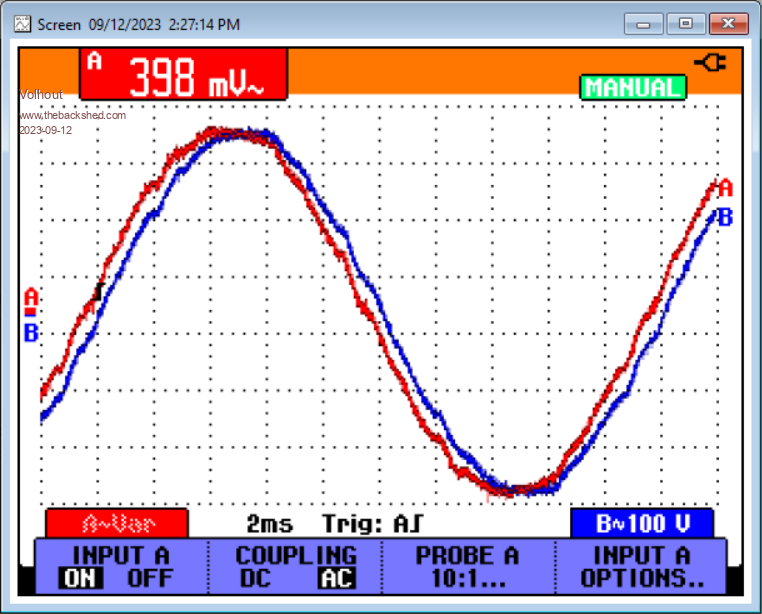Set COUPLING to AC
The image size is (762, 614).
pos(336,577)
